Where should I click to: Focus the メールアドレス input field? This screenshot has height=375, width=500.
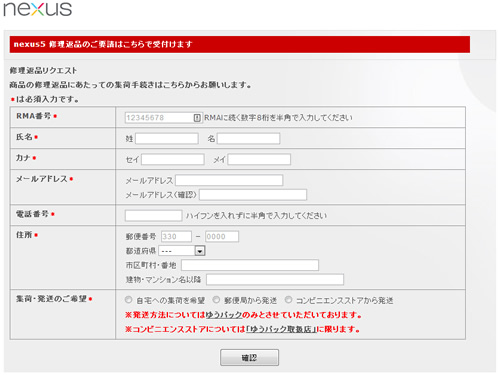[229, 180]
